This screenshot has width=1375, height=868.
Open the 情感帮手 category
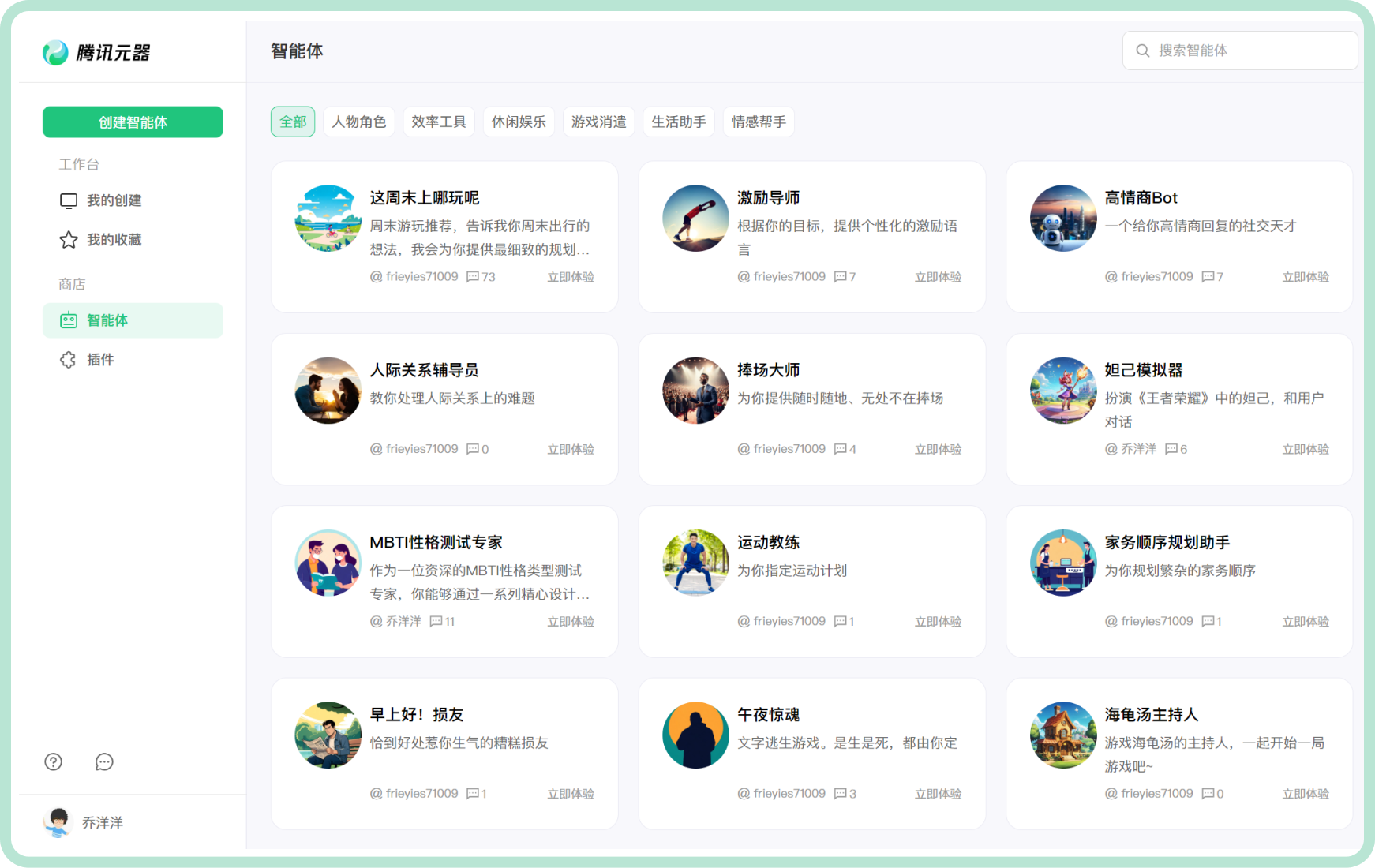[x=758, y=122]
